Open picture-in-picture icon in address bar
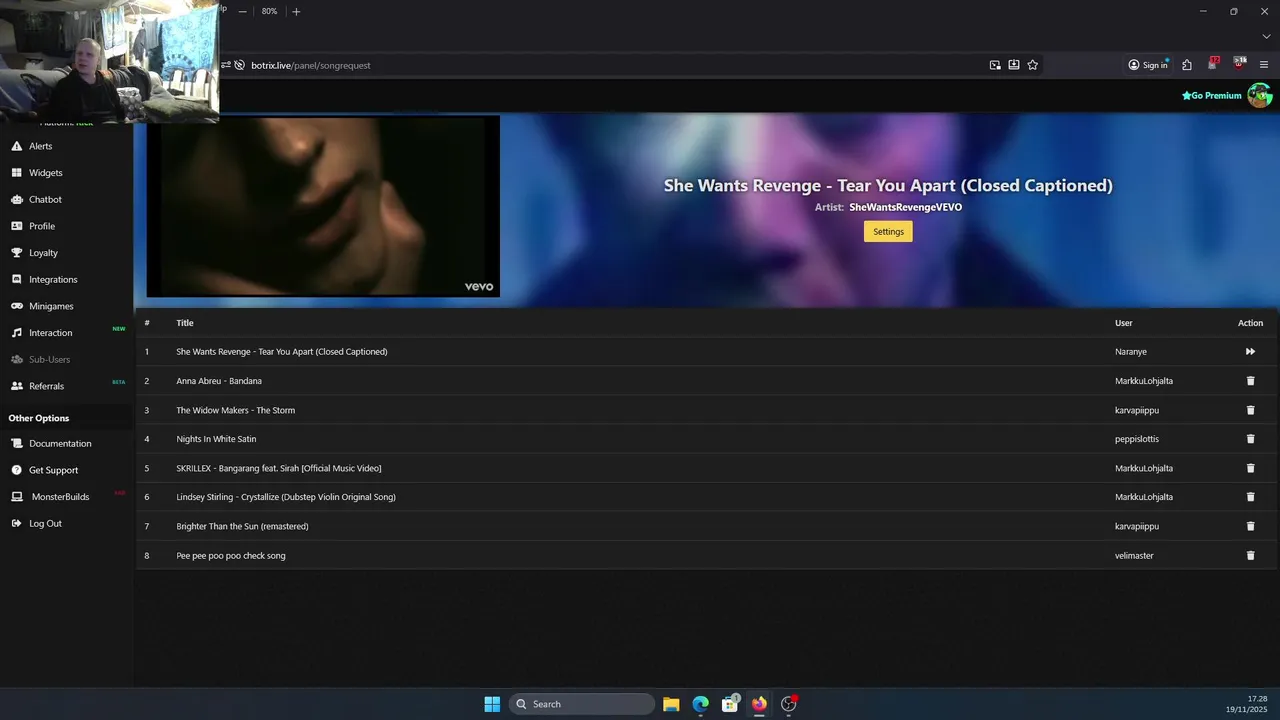This screenshot has height=720, width=1280. click(x=995, y=65)
